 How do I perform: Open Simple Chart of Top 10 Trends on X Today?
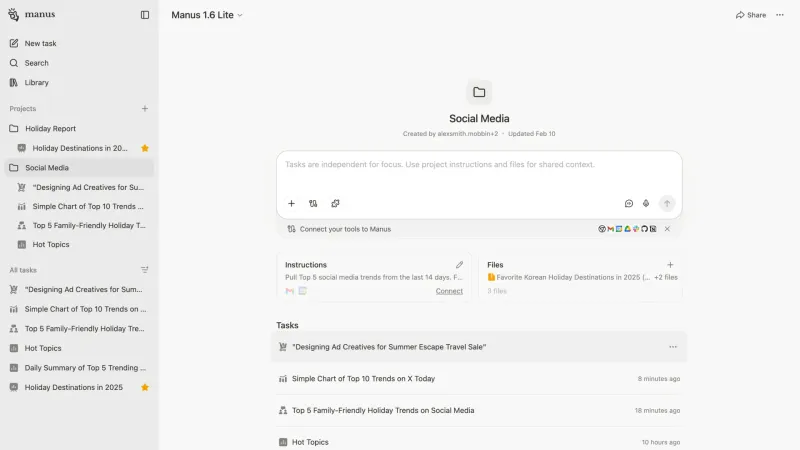click(x=479, y=379)
